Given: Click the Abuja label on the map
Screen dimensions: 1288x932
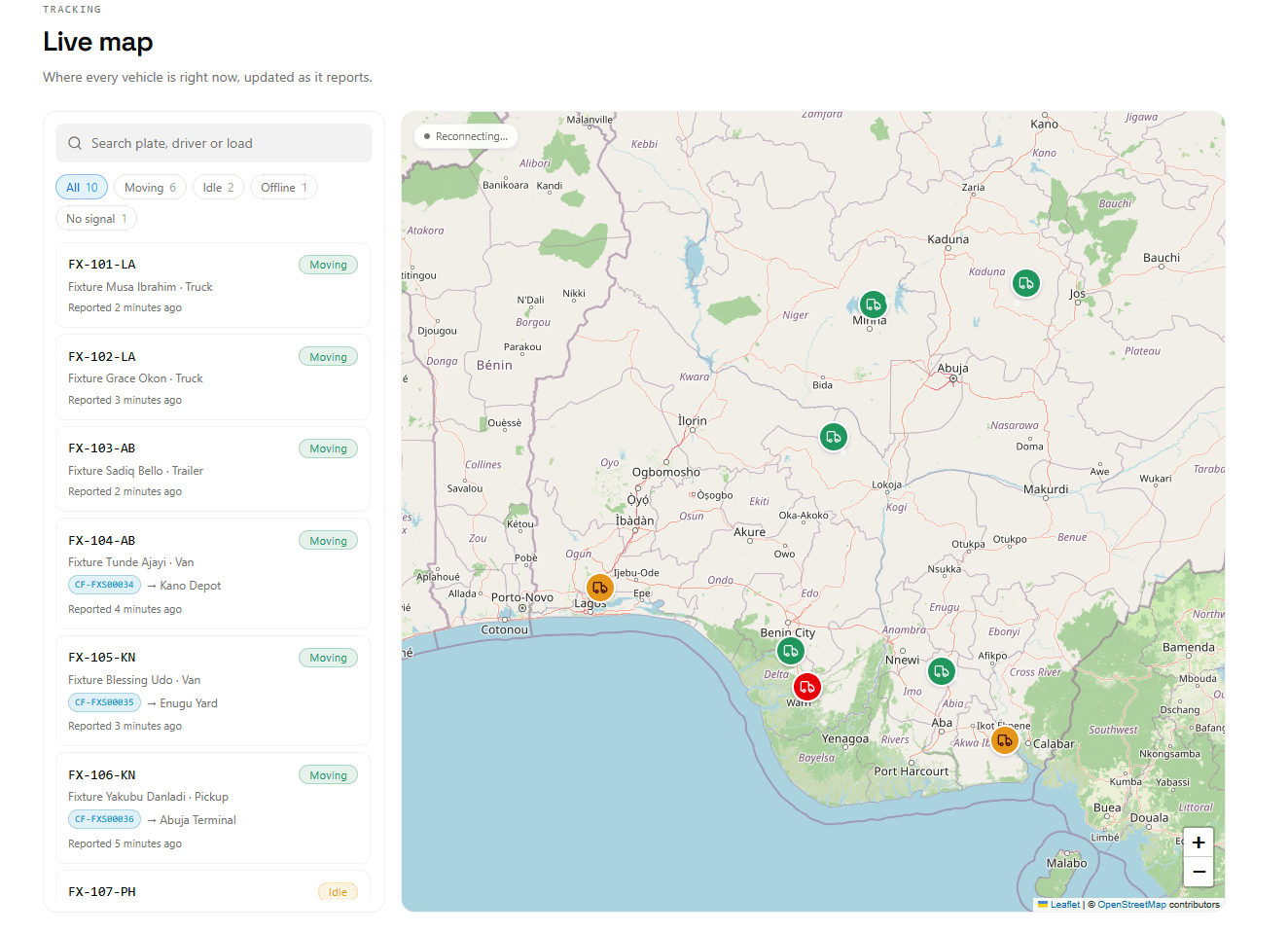Looking at the screenshot, I should [952, 368].
